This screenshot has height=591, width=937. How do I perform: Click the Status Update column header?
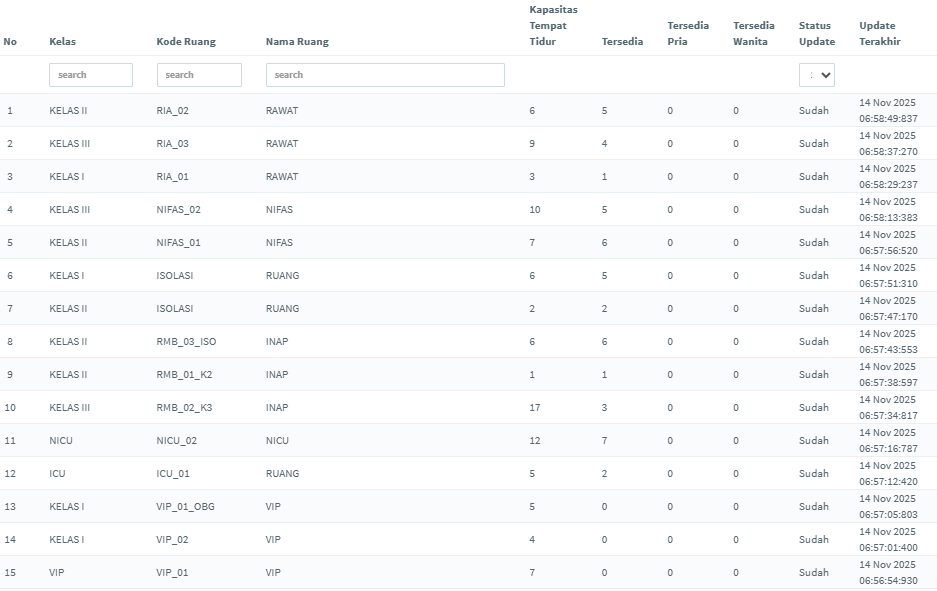point(816,33)
